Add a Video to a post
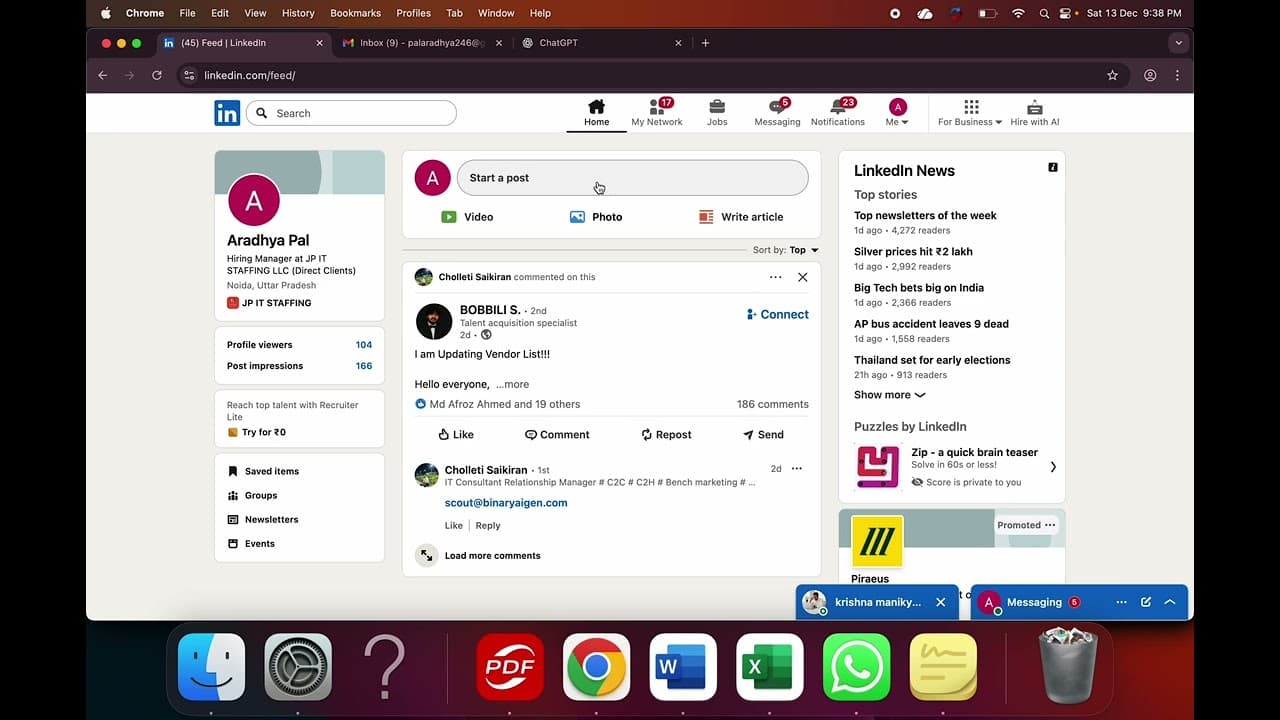This screenshot has height=720, width=1280. click(467, 217)
